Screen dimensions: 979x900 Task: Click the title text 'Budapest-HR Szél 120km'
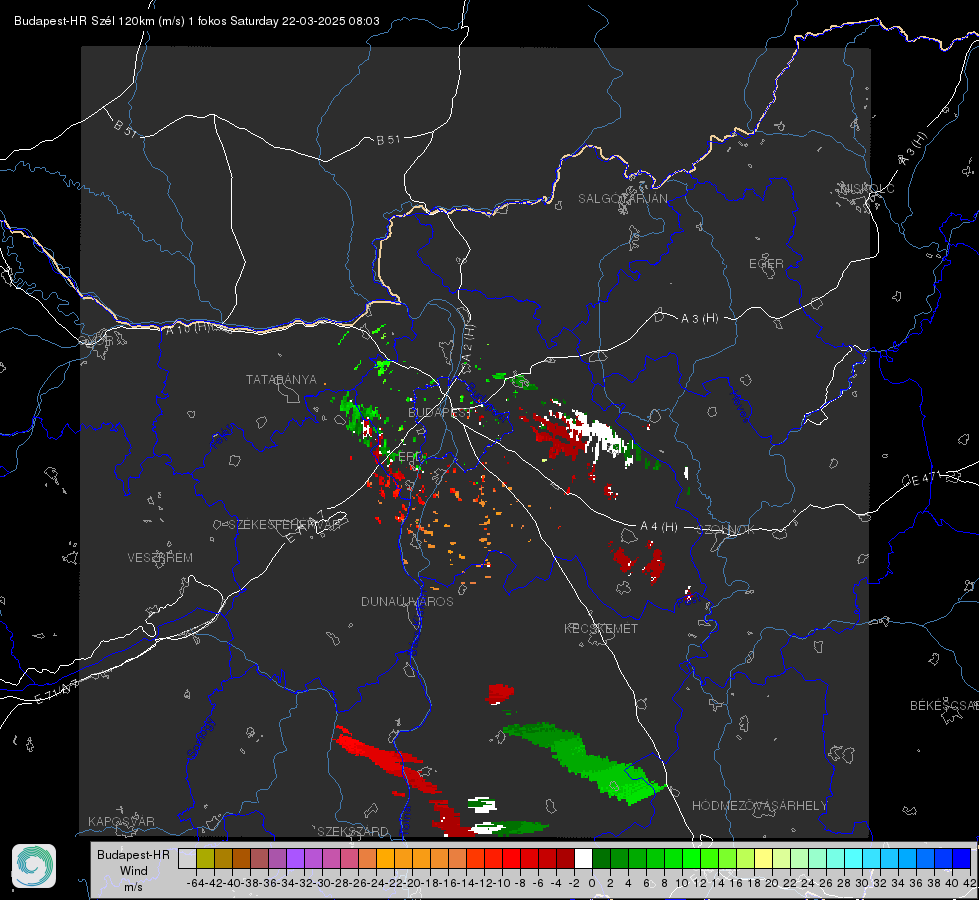[x=84, y=21]
